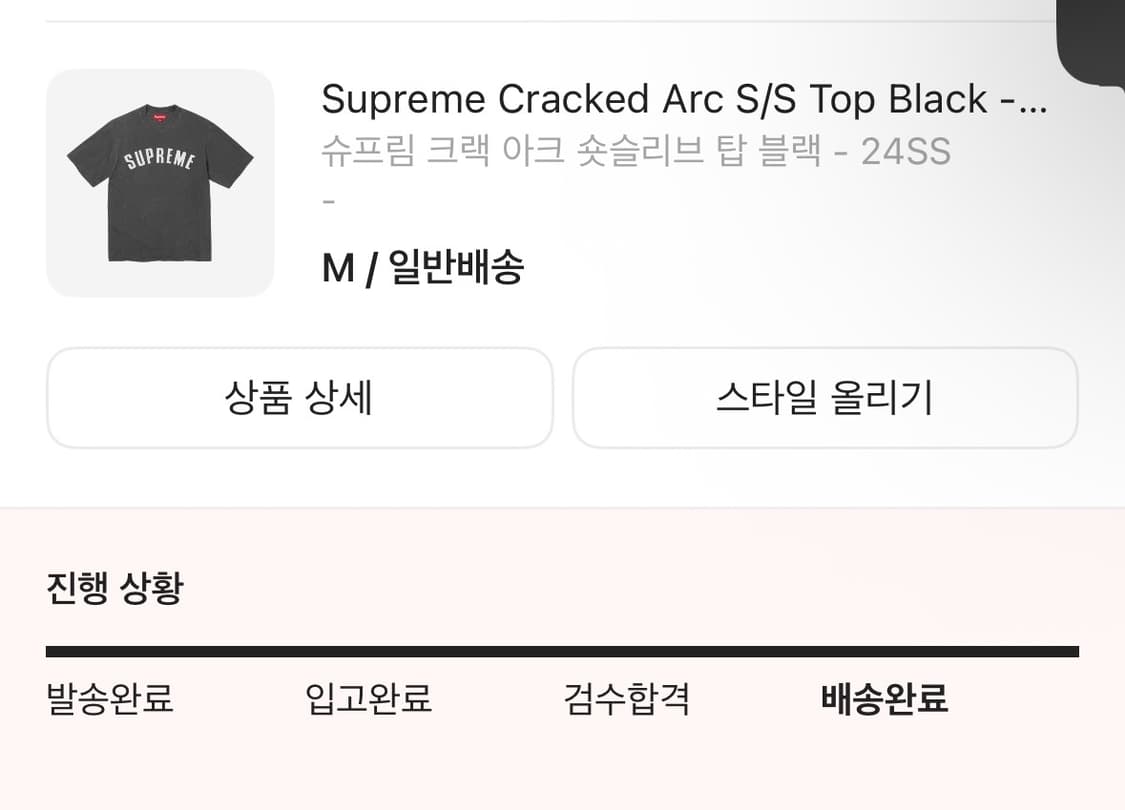Viewport: 1125px width, 810px height.
Task: Select the 발송완료 progress step
Action: 110,698
